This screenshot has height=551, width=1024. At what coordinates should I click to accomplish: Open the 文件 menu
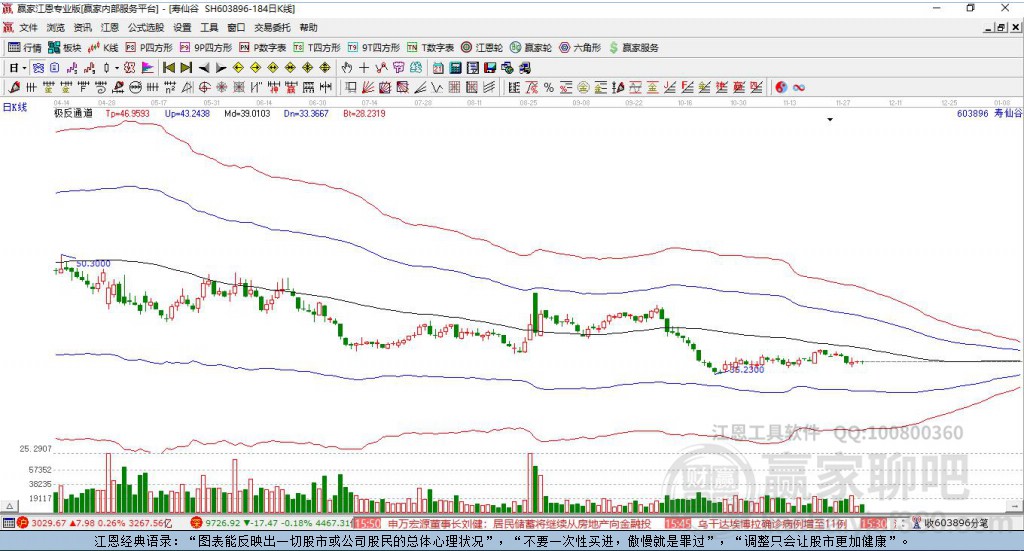(x=28, y=27)
